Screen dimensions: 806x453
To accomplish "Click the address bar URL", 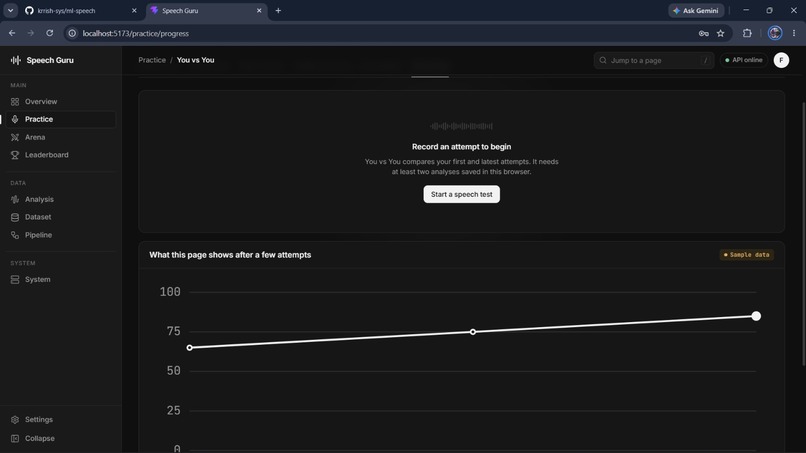I will [136, 33].
